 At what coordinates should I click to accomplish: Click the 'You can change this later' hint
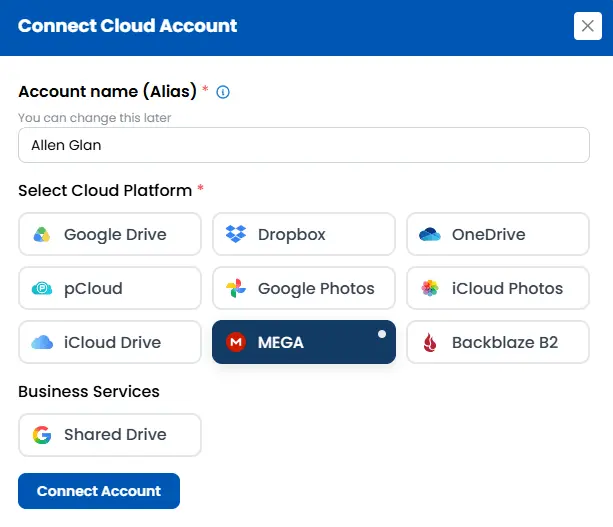pos(95,118)
